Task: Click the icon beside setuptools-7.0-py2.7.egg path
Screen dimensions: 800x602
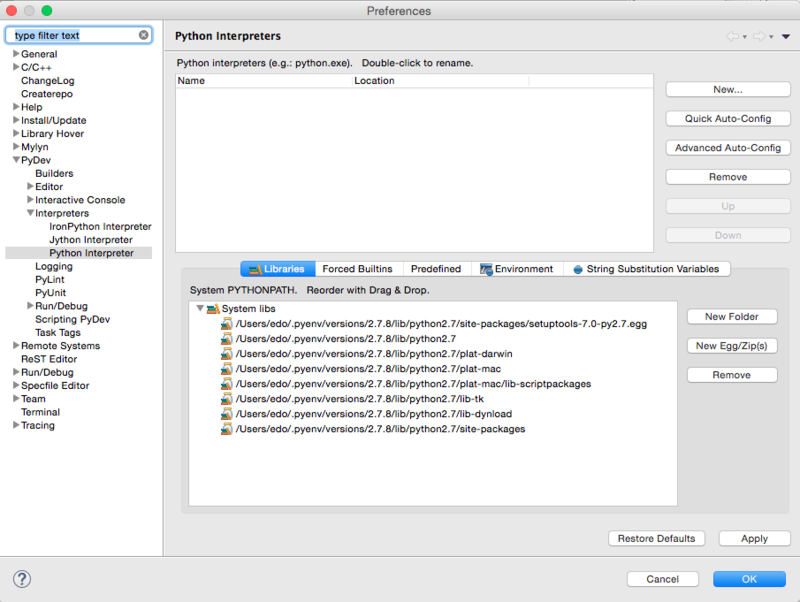Action: point(227,324)
